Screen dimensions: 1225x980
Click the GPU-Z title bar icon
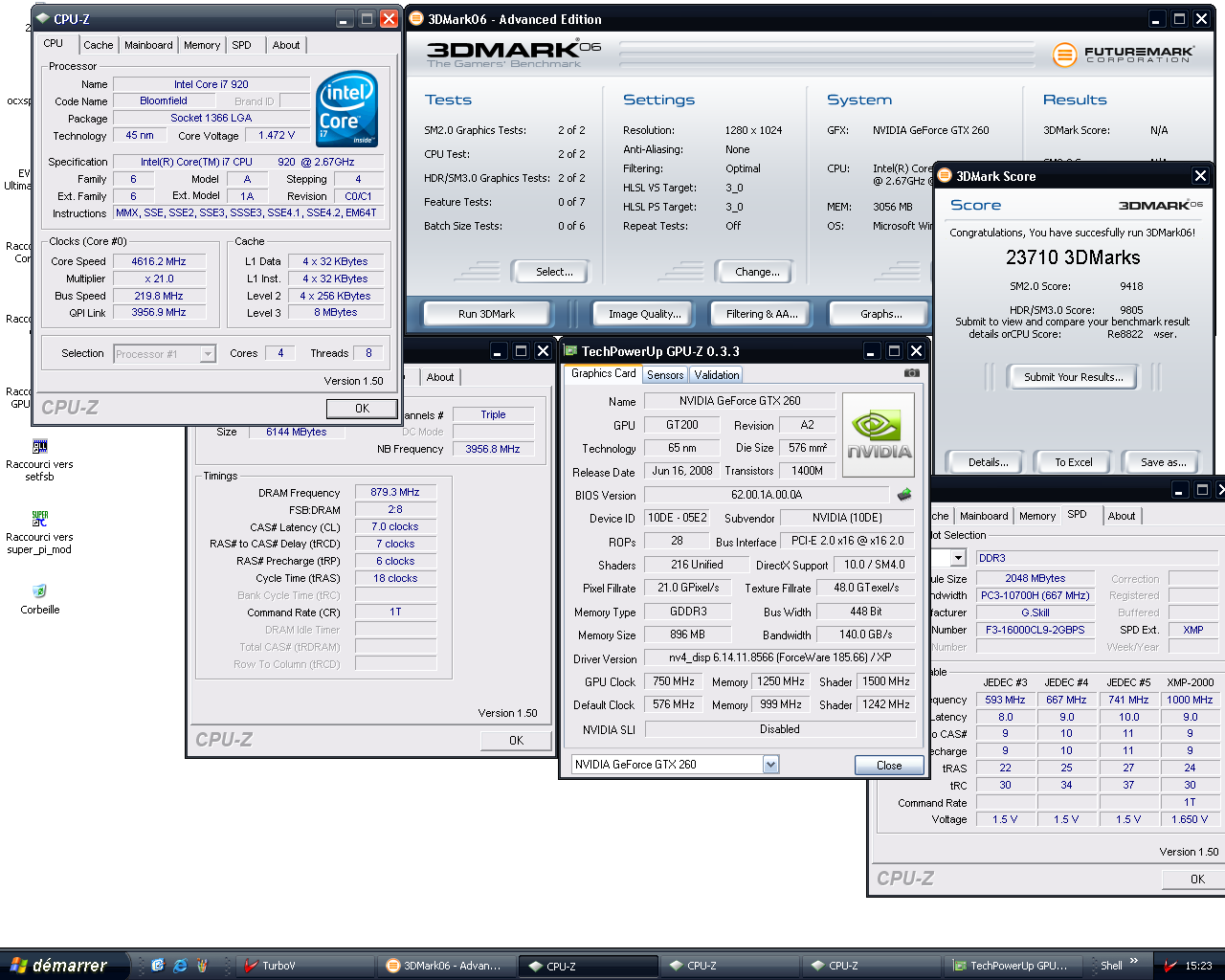[570, 351]
